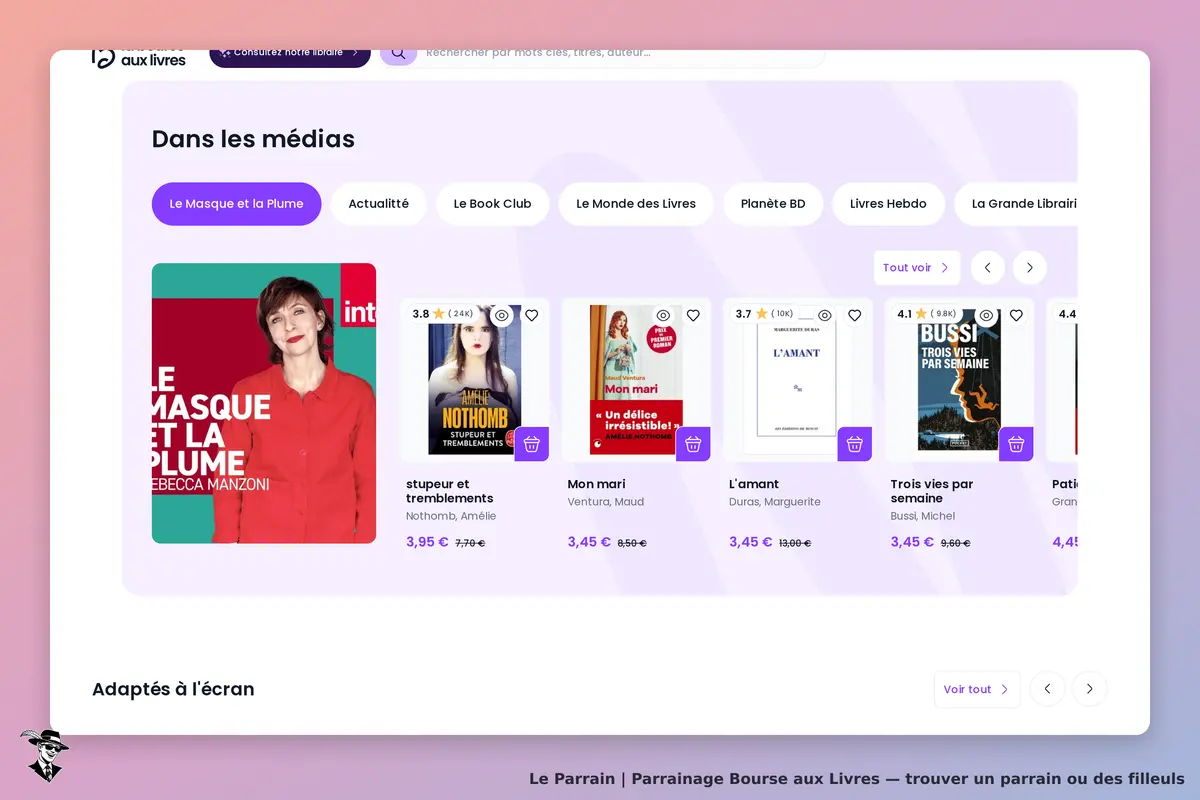Open Trois vies par semaine cover
The width and height of the screenshot is (1200, 800).
click(959, 380)
